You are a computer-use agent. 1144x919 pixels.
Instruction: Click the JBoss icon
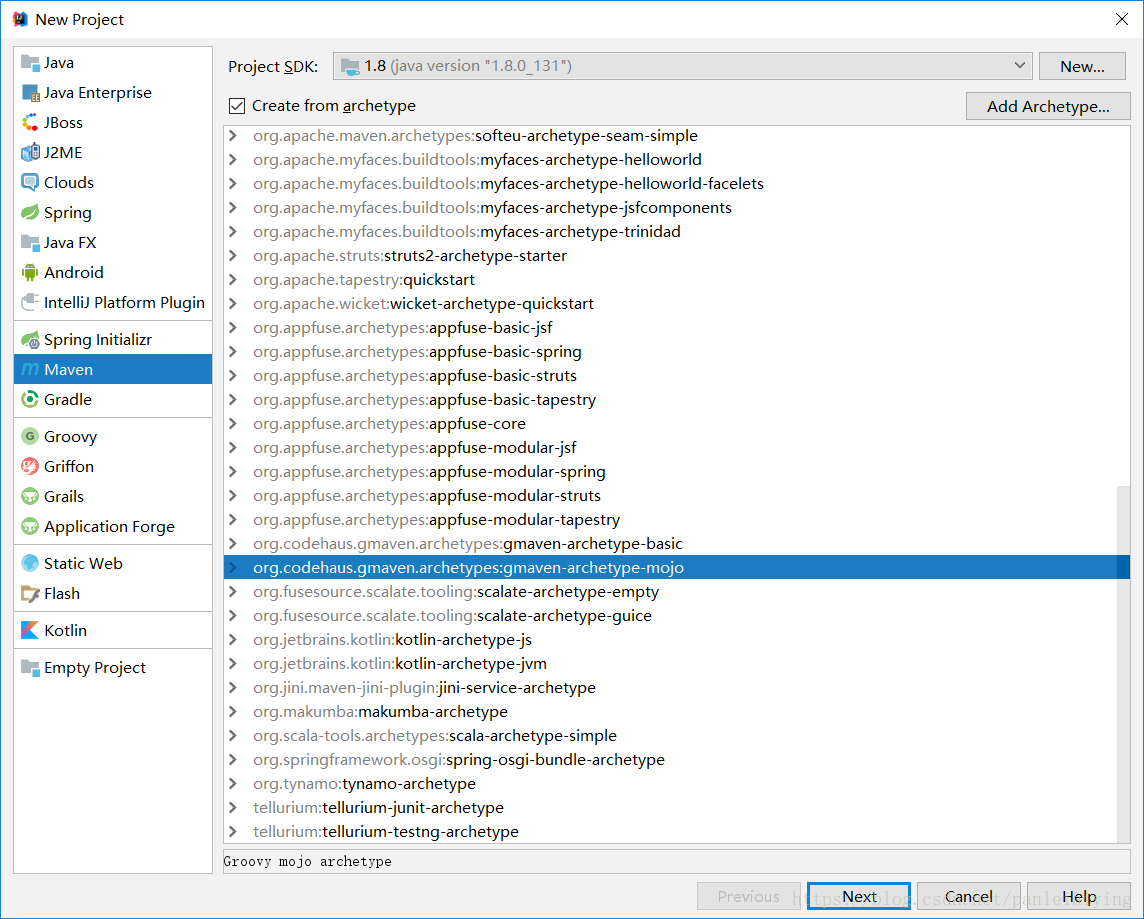pyautogui.click(x=30, y=123)
